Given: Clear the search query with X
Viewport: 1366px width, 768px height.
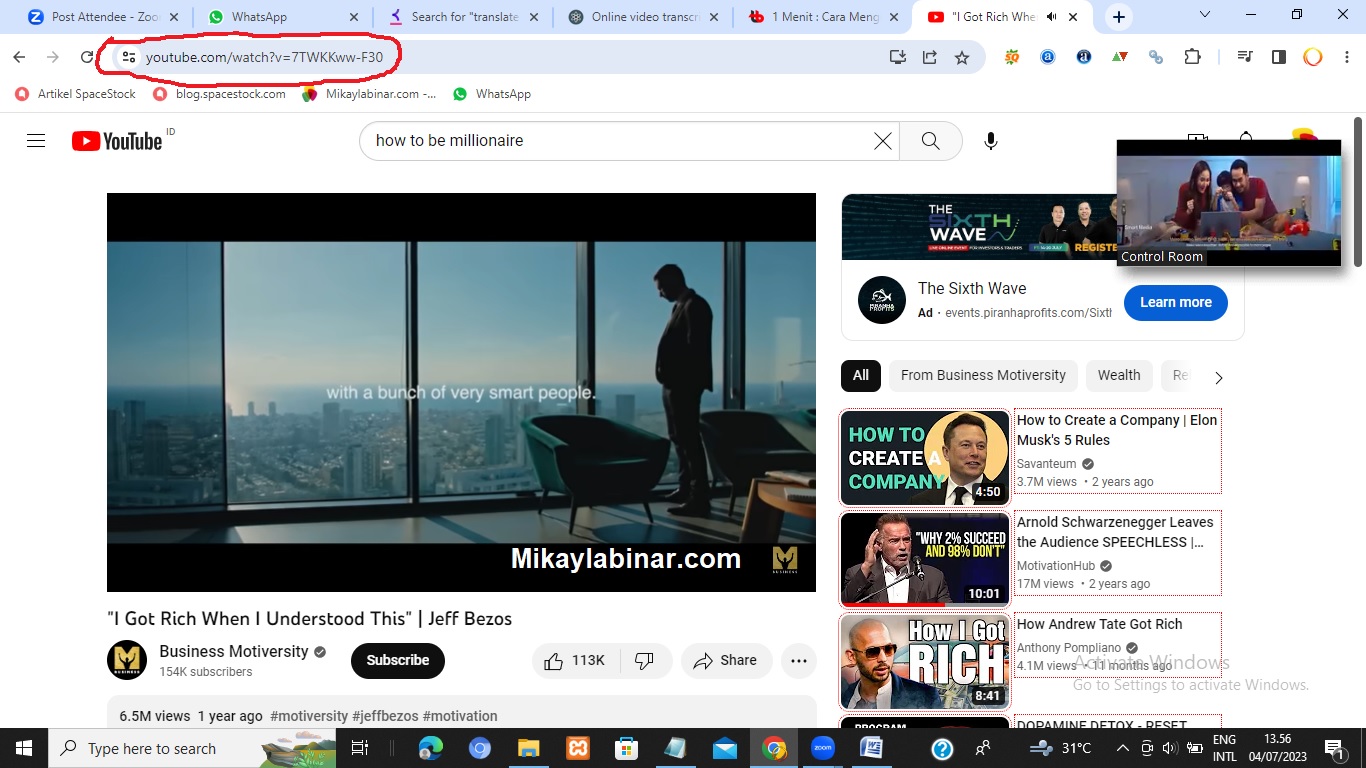Looking at the screenshot, I should [x=883, y=141].
